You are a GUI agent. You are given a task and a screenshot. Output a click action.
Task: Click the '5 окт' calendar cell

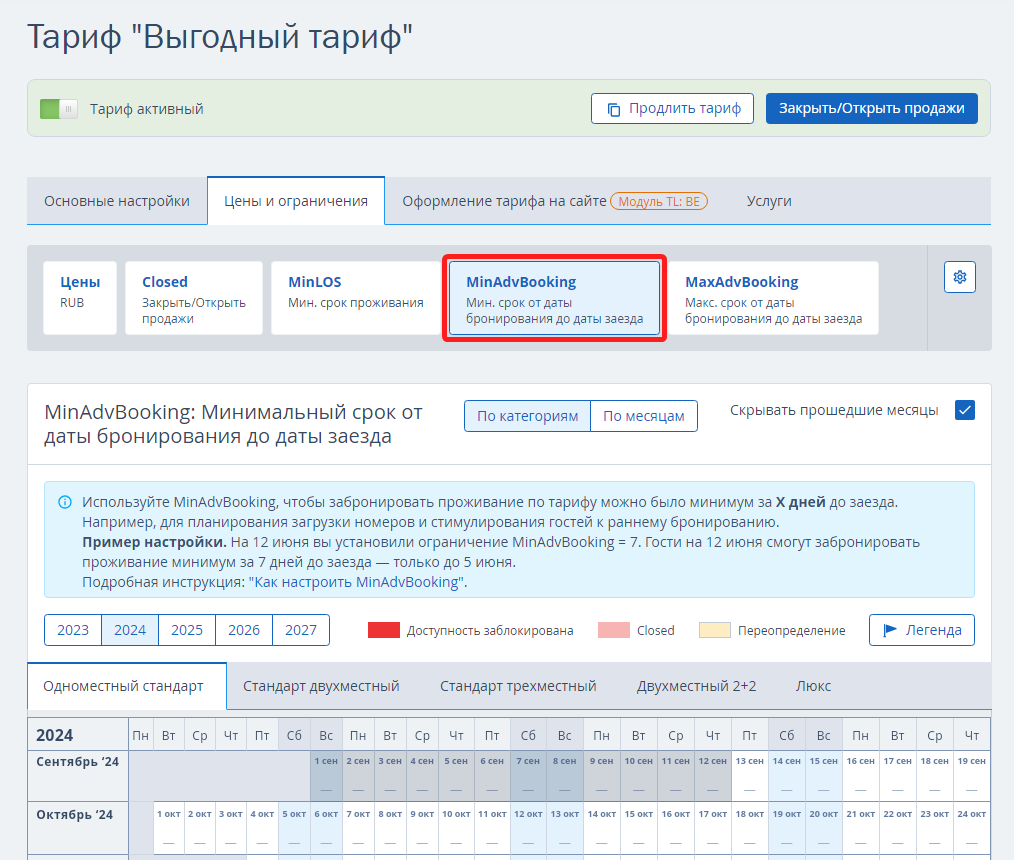(x=294, y=828)
